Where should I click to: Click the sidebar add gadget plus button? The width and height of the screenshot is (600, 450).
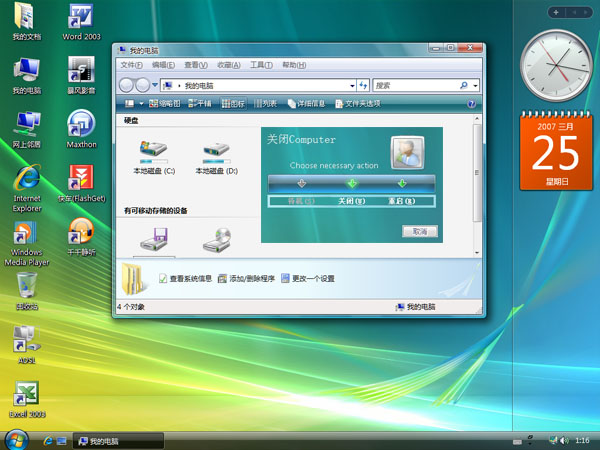(556, 12)
